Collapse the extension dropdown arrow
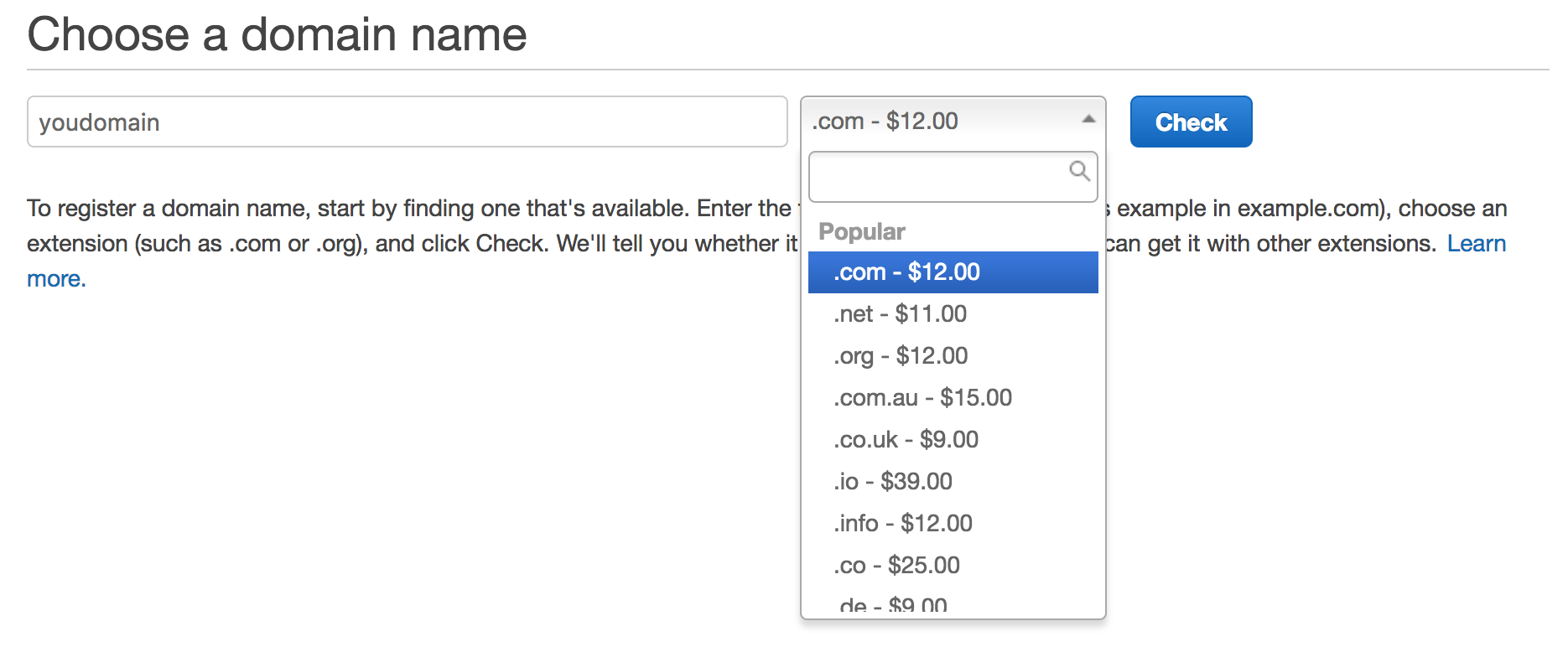 (1088, 120)
